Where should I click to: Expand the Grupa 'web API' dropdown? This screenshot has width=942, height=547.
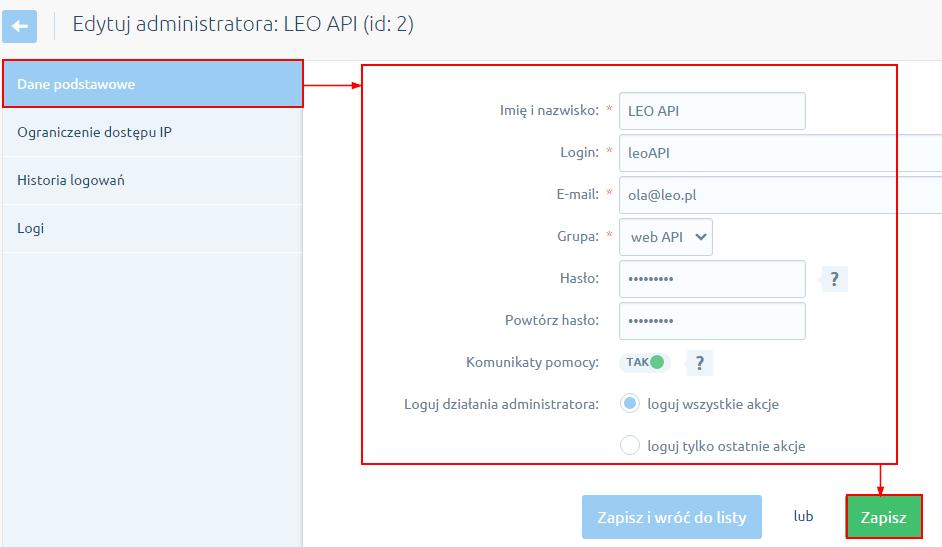coord(666,237)
